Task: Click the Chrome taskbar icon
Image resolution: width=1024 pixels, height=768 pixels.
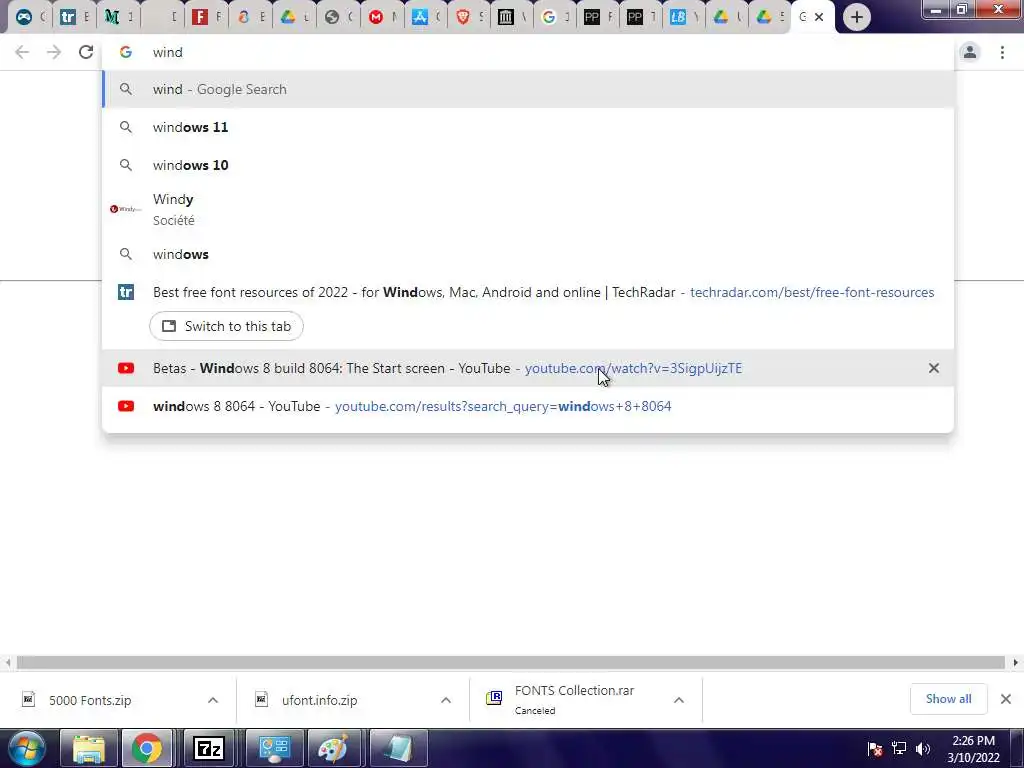Action: pos(147,748)
